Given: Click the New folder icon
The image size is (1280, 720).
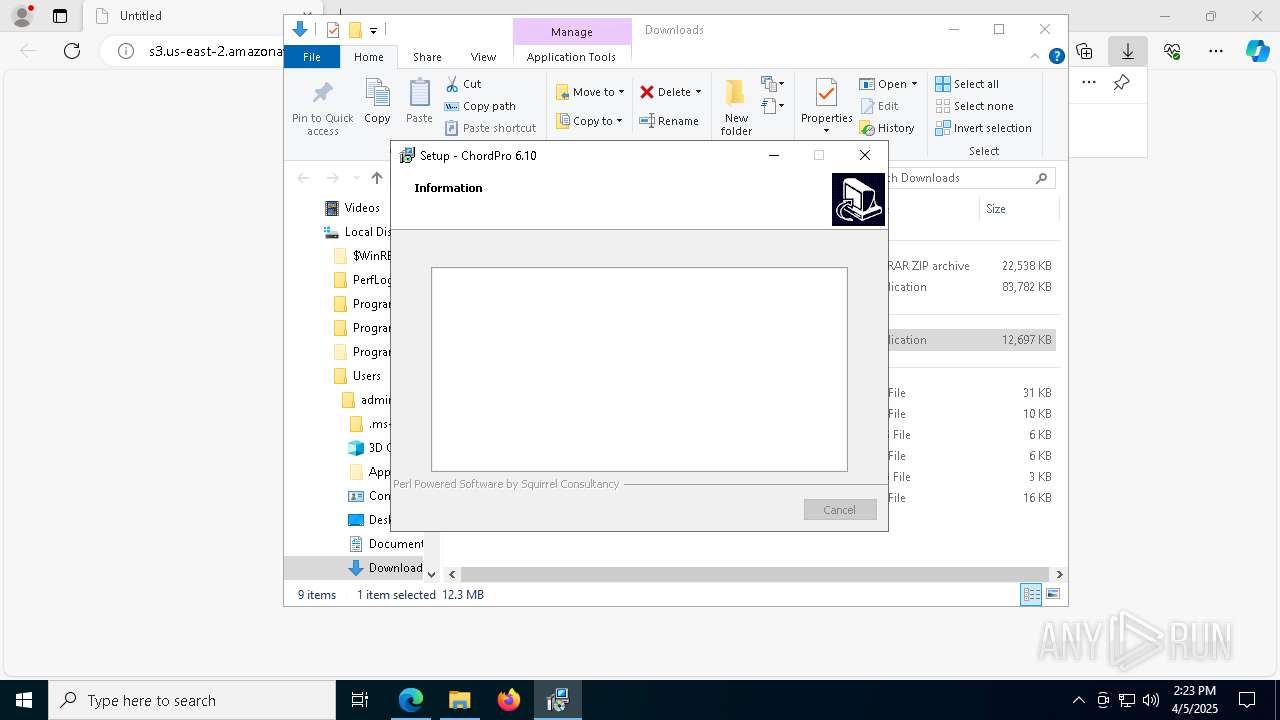Looking at the screenshot, I should click(x=735, y=93).
